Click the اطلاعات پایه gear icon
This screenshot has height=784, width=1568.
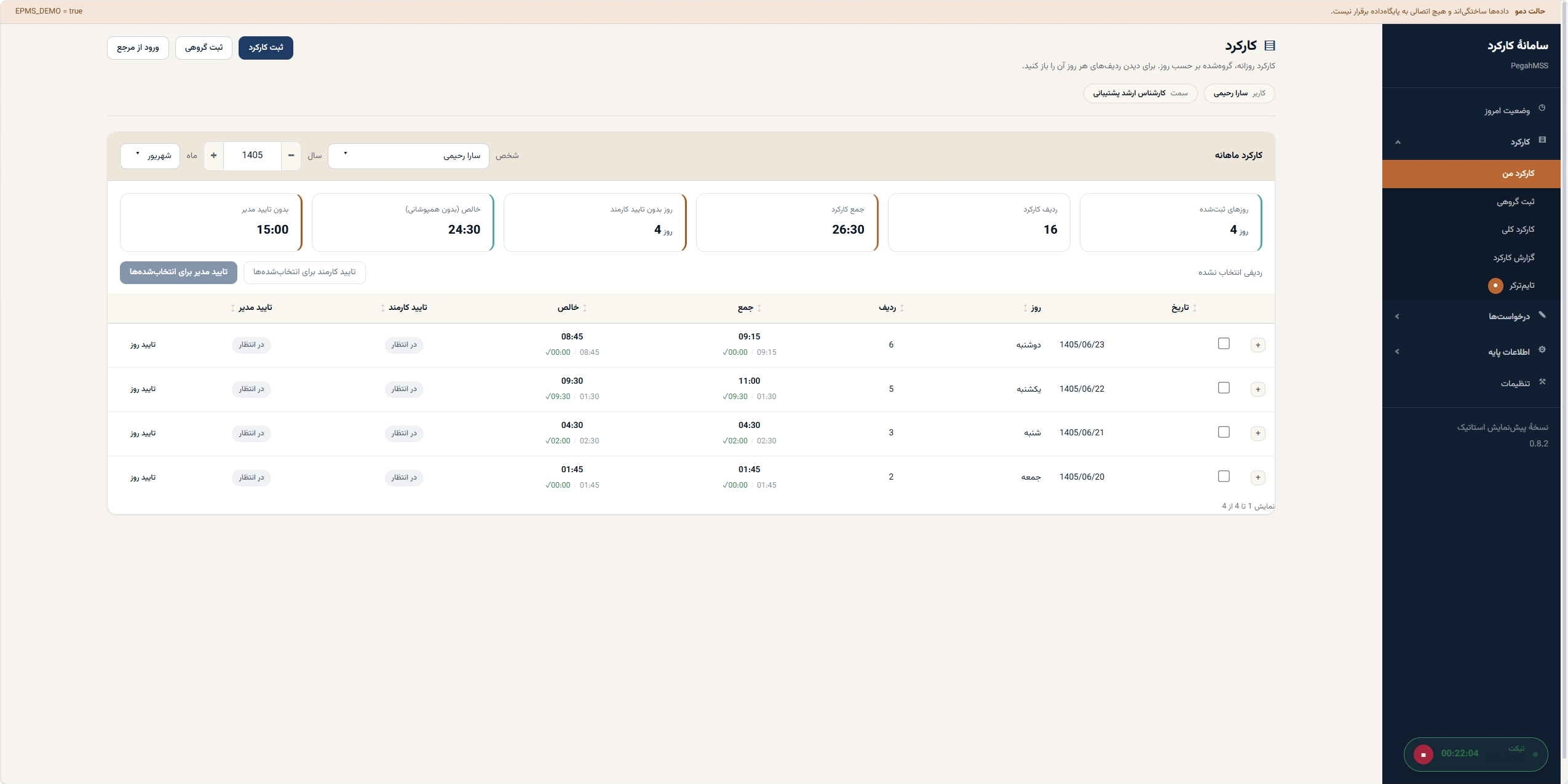point(1542,349)
